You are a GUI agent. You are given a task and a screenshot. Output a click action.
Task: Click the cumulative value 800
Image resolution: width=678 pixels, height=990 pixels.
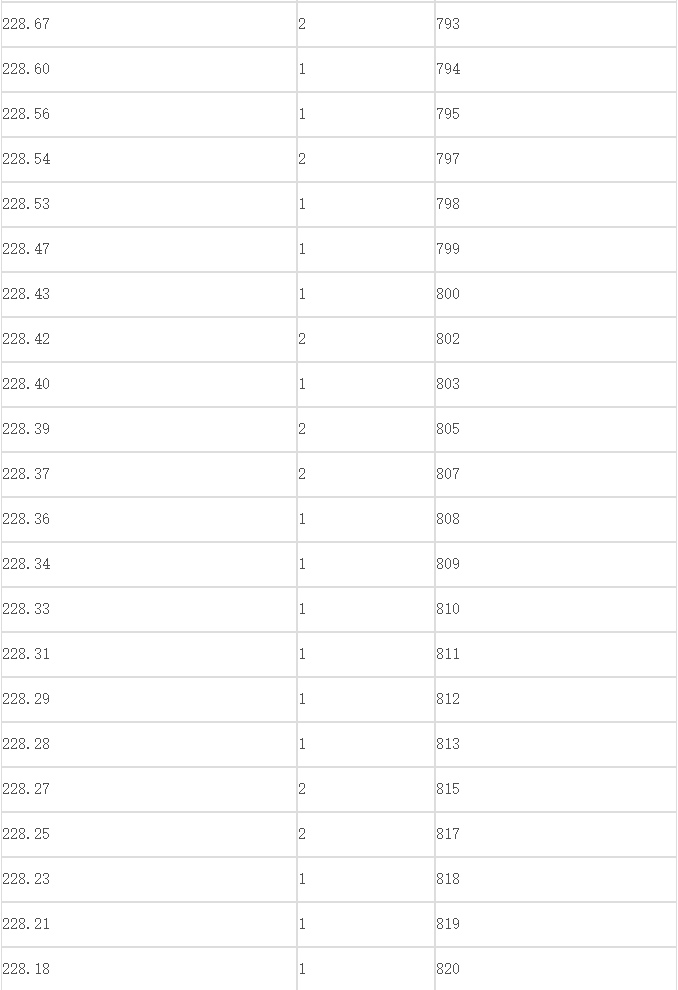(x=555, y=294)
